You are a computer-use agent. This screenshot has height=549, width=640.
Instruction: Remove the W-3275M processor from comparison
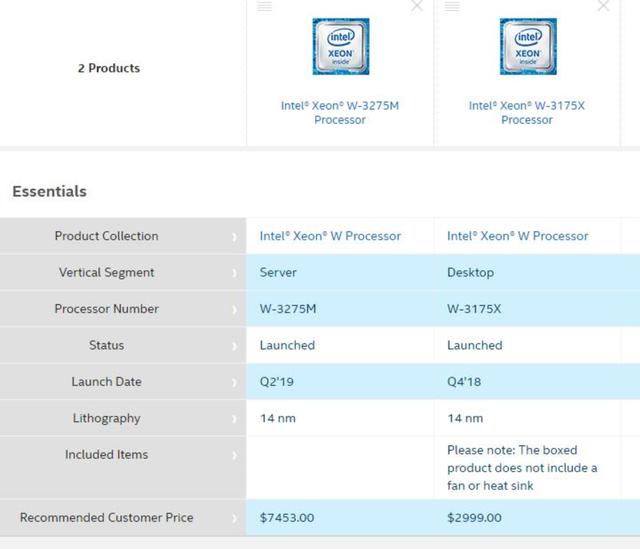click(417, 6)
